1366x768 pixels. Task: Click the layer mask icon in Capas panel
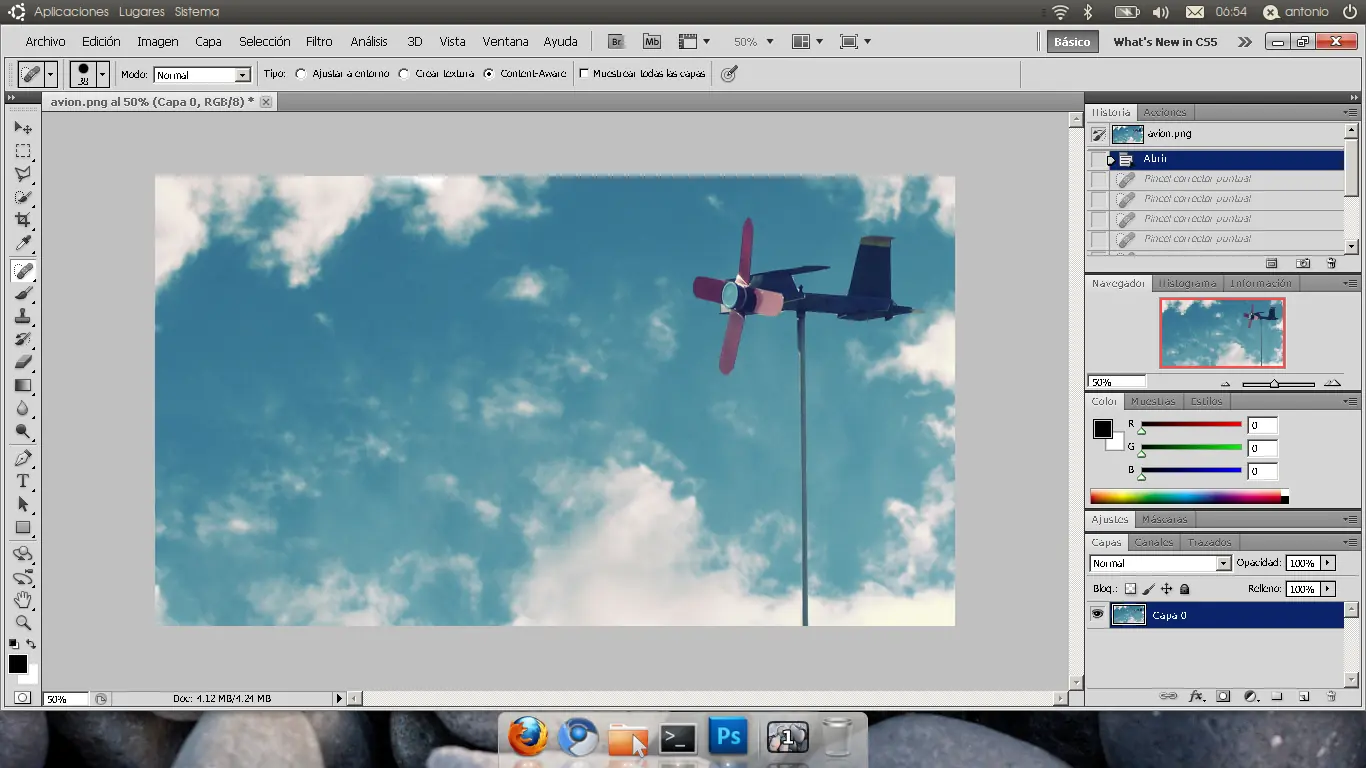pos(1223,696)
